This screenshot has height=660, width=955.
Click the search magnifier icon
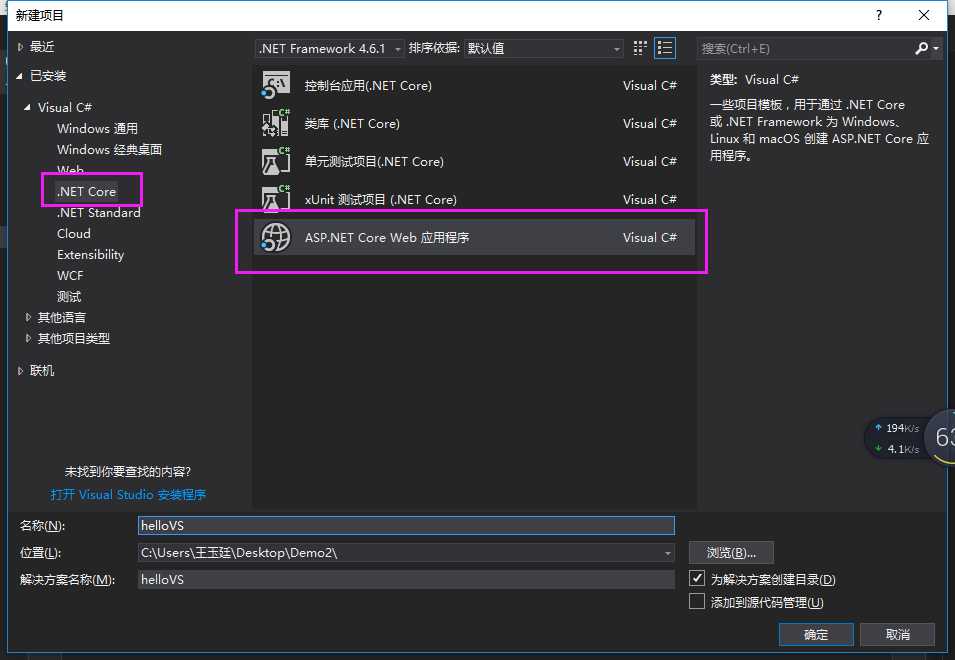pyautogui.click(x=922, y=48)
